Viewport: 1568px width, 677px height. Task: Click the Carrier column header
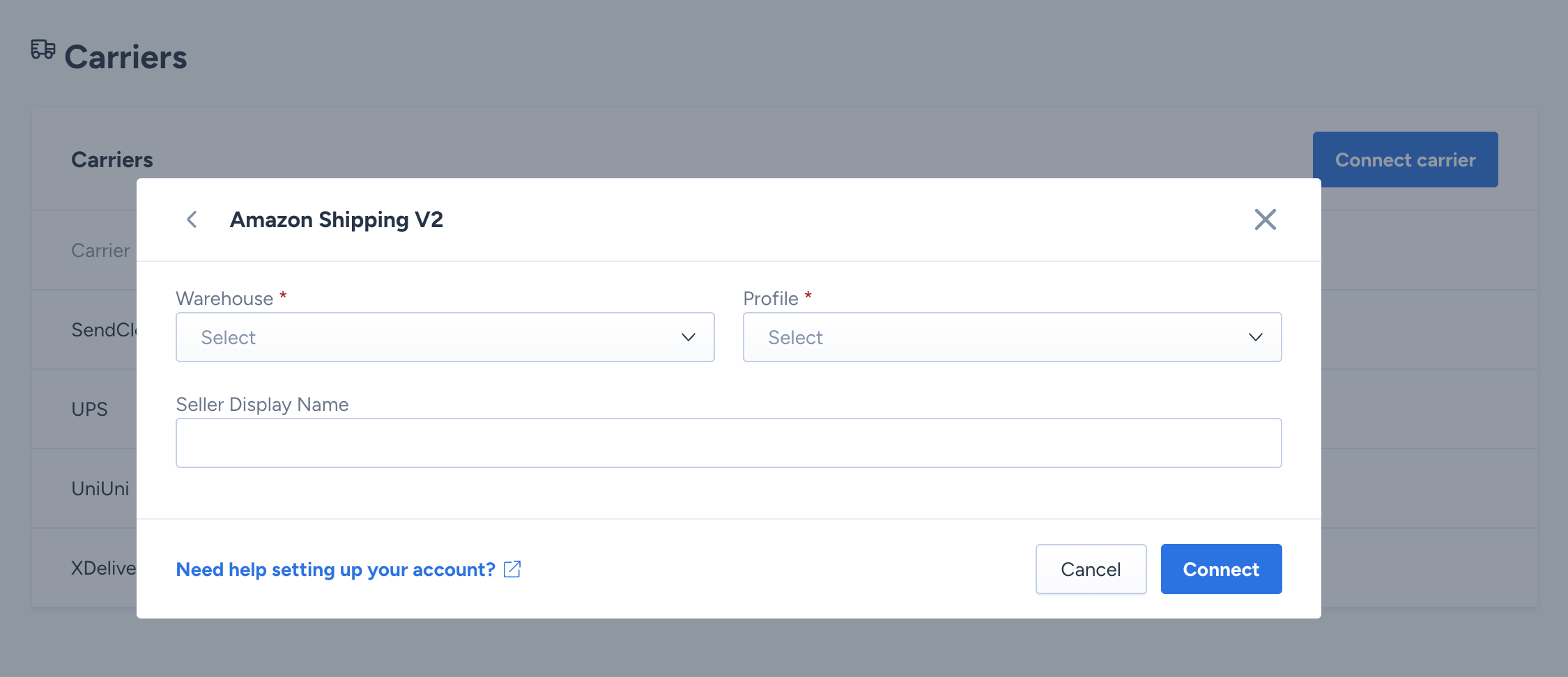click(100, 250)
